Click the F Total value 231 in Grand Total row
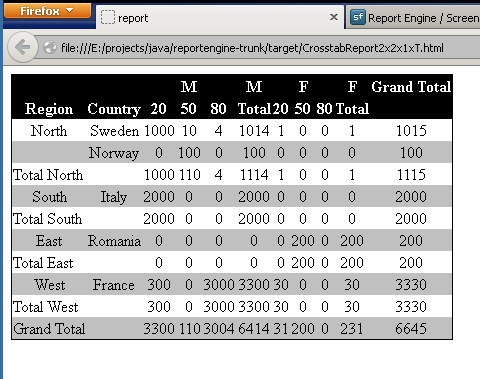 point(352,329)
